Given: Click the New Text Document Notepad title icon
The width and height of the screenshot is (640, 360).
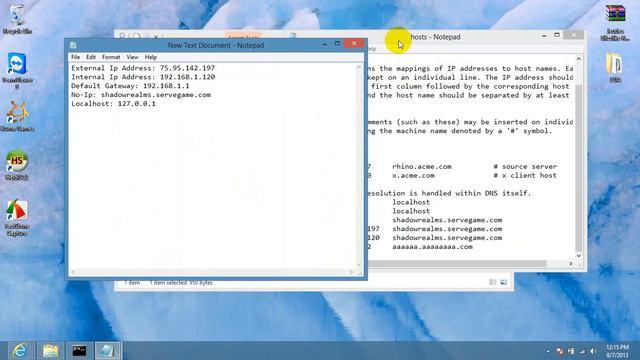Looking at the screenshot, I should point(73,45).
